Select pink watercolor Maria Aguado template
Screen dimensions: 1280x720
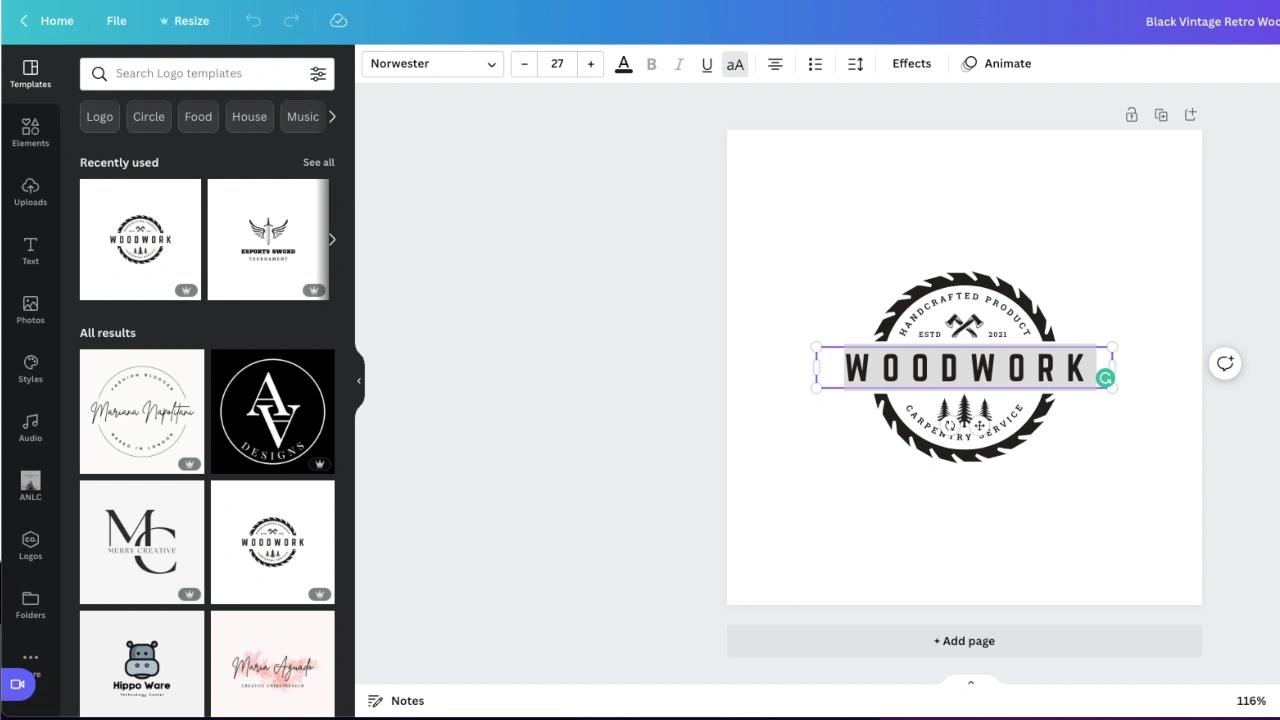point(273,664)
